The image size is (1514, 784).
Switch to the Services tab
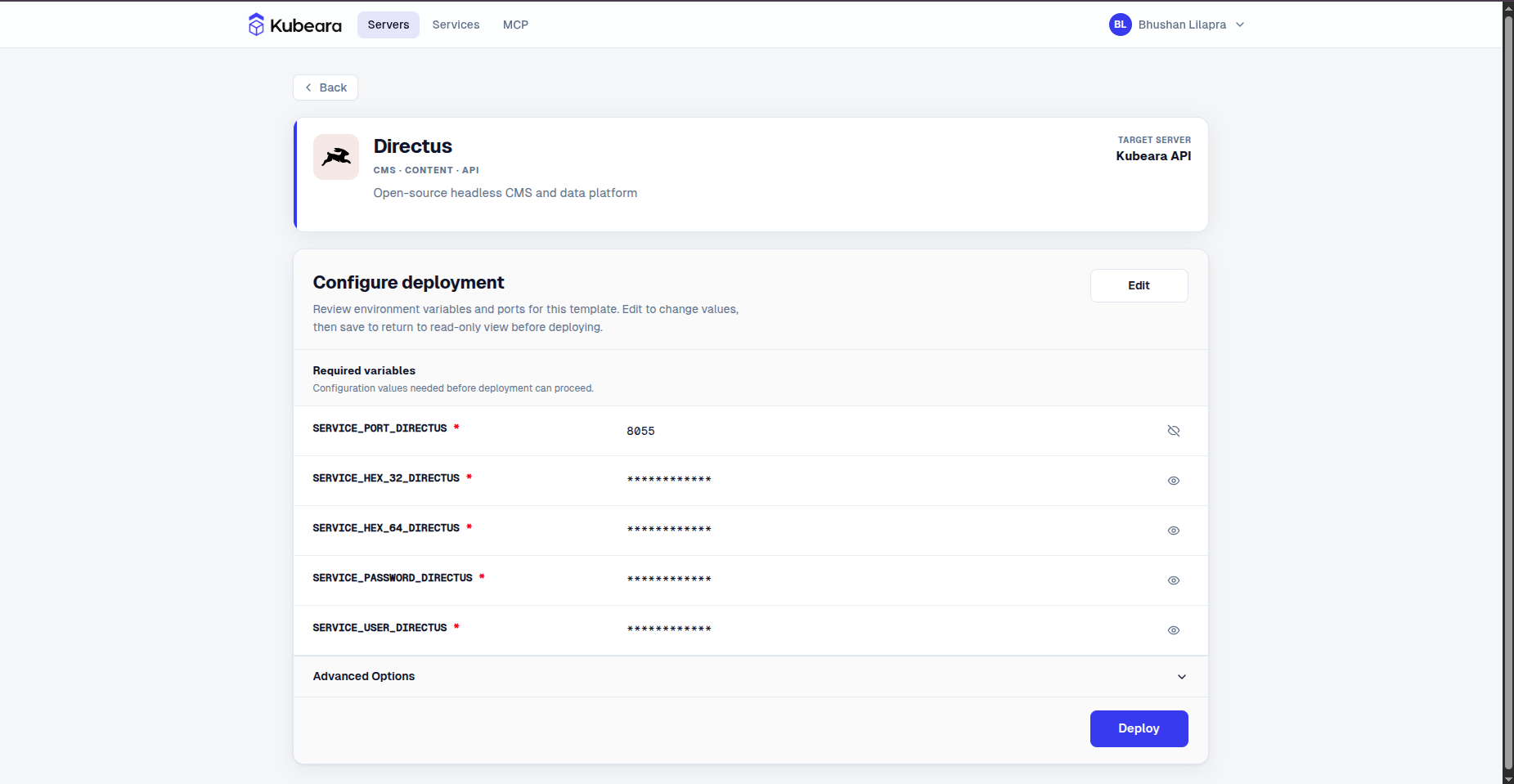[456, 25]
